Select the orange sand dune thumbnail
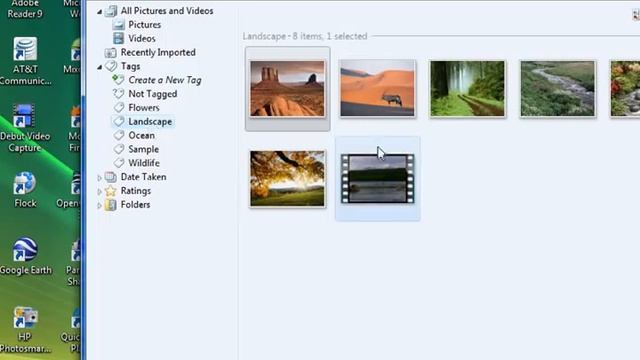This screenshot has width=640, height=360. tap(378, 88)
